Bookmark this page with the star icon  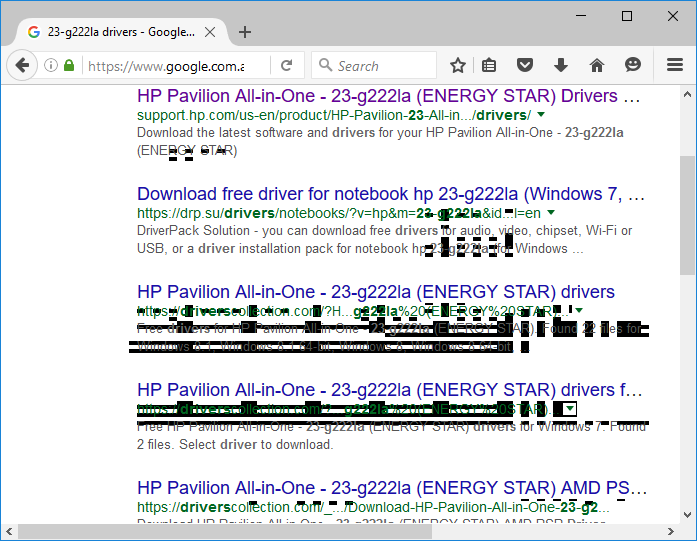click(457, 65)
